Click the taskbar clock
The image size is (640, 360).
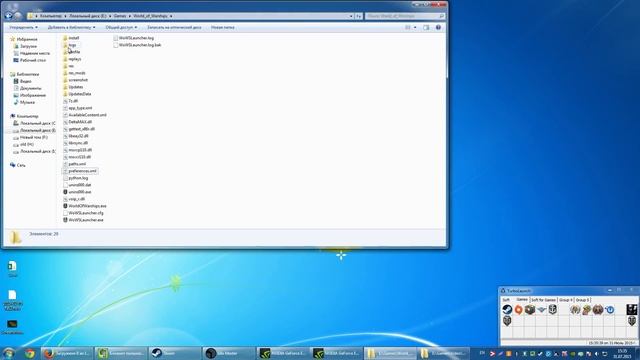[x=622, y=353]
